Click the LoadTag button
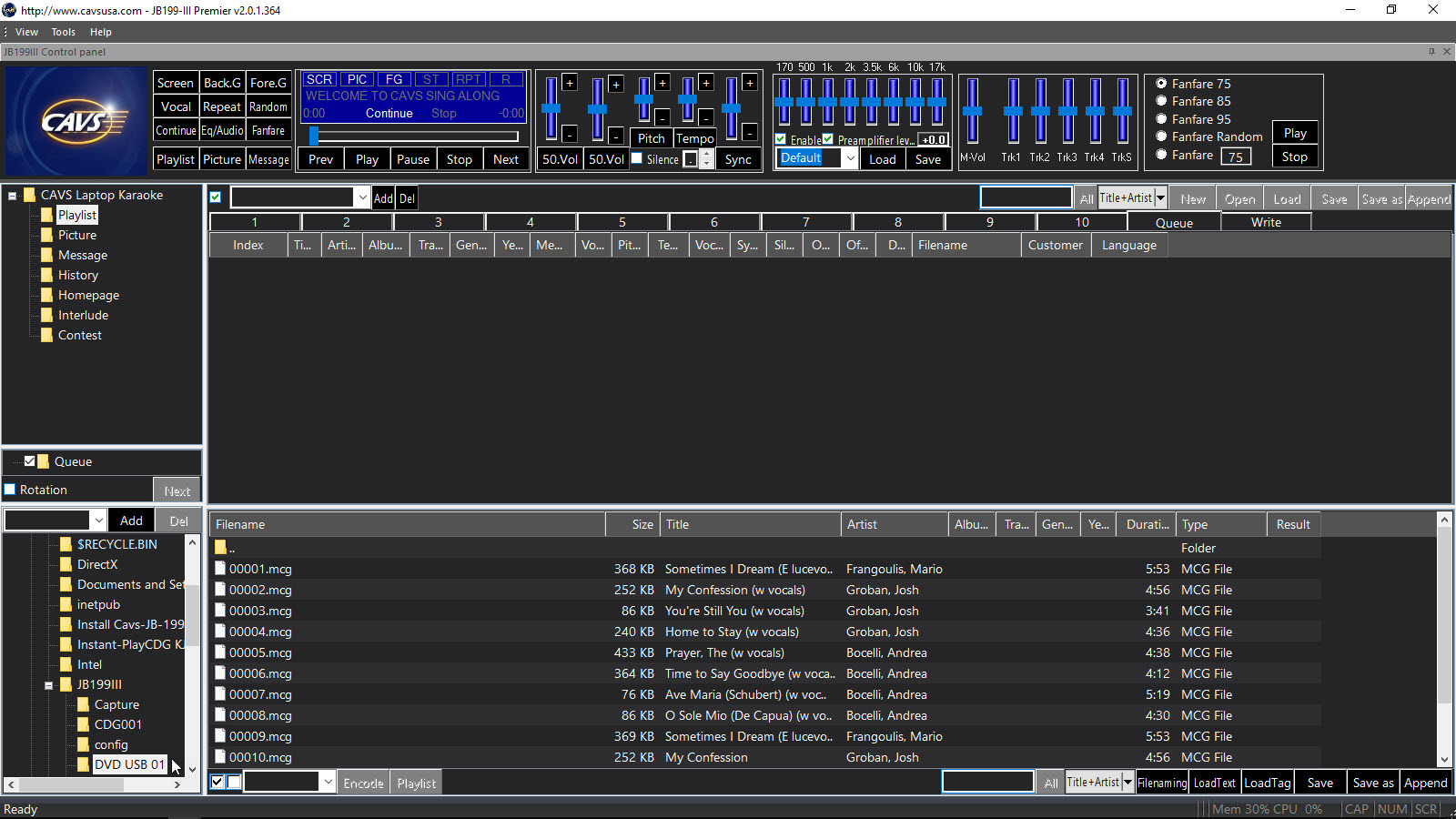 tap(1267, 783)
